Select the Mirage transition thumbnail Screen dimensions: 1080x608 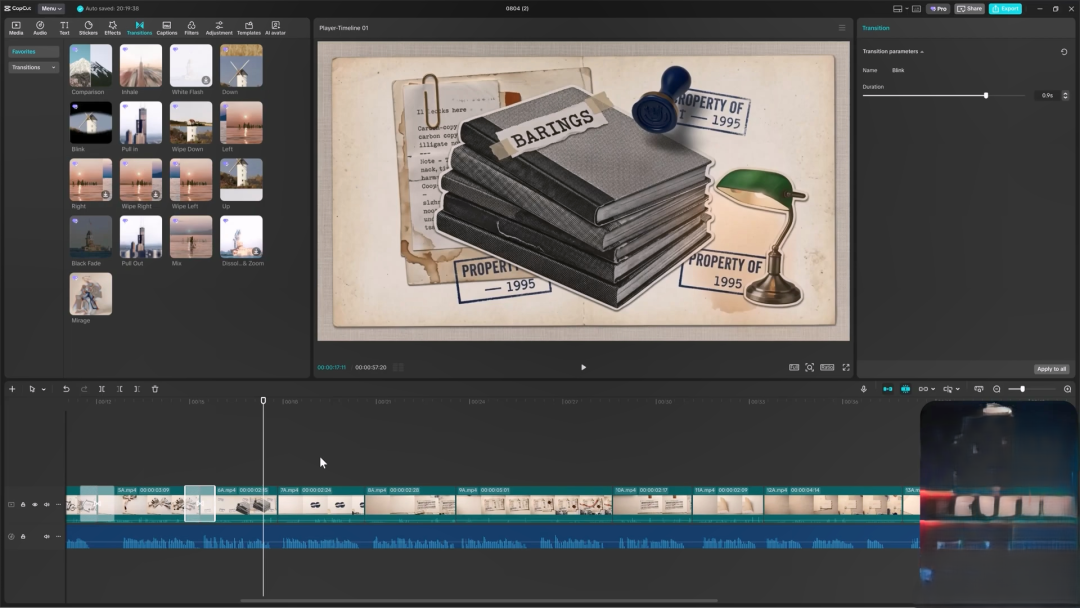click(x=90, y=294)
